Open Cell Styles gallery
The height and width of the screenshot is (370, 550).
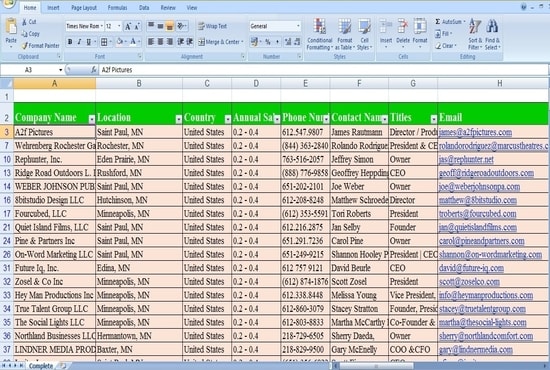pyautogui.click(x=364, y=34)
